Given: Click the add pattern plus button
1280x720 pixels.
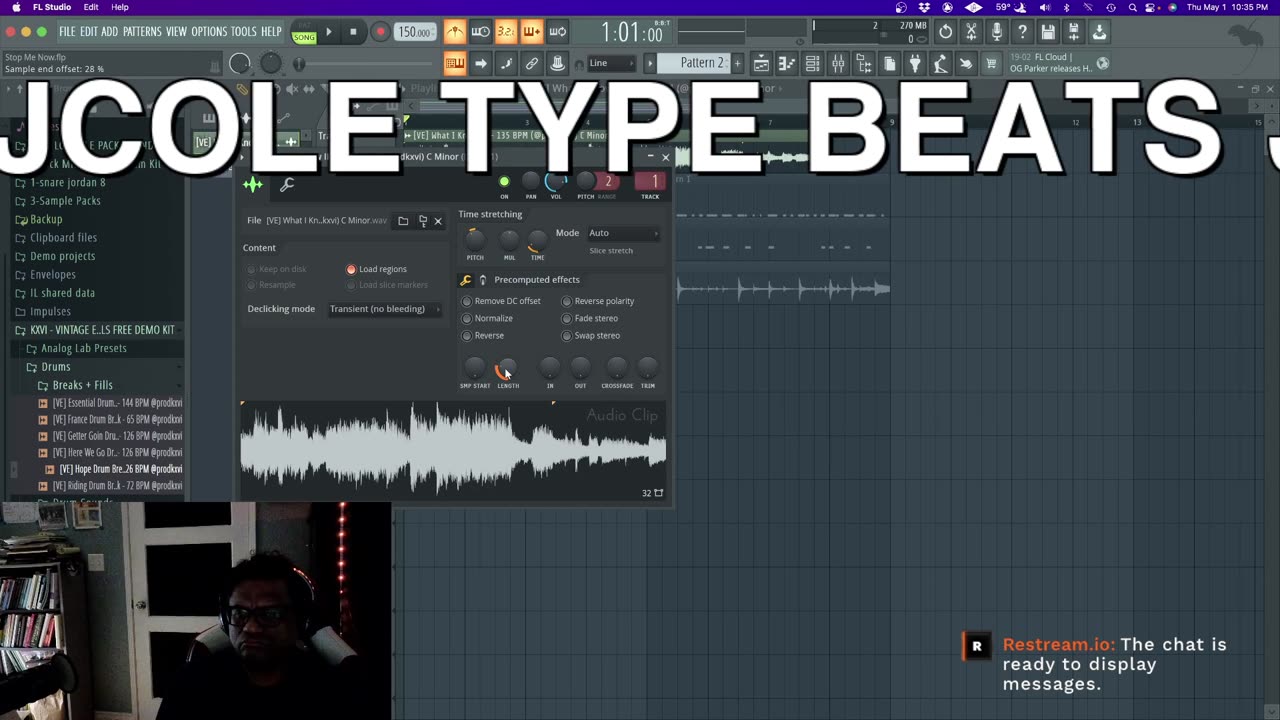Looking at the screenshot, I should (x=738, y=63).
